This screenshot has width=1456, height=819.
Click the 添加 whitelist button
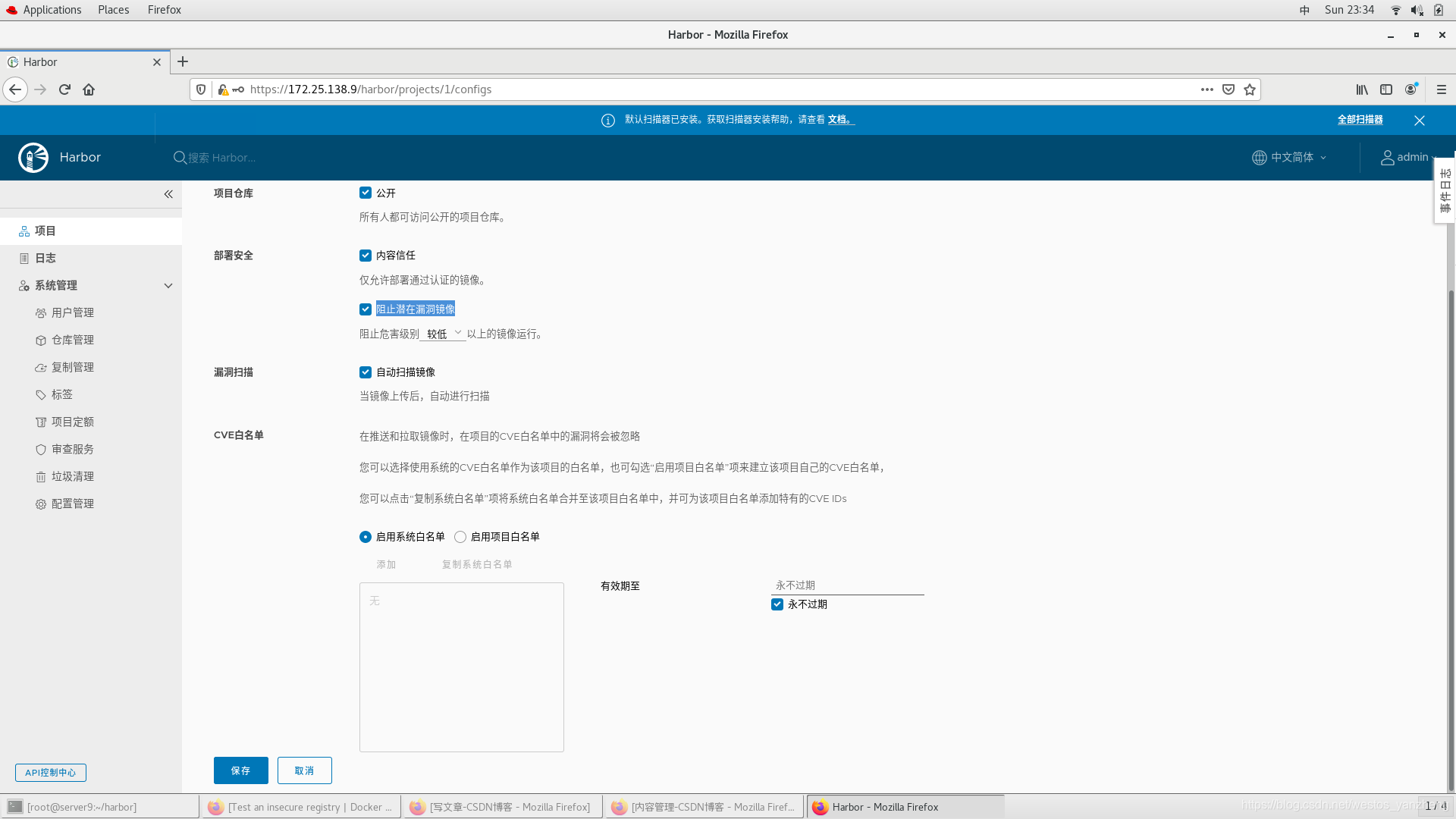click(386, 564)
